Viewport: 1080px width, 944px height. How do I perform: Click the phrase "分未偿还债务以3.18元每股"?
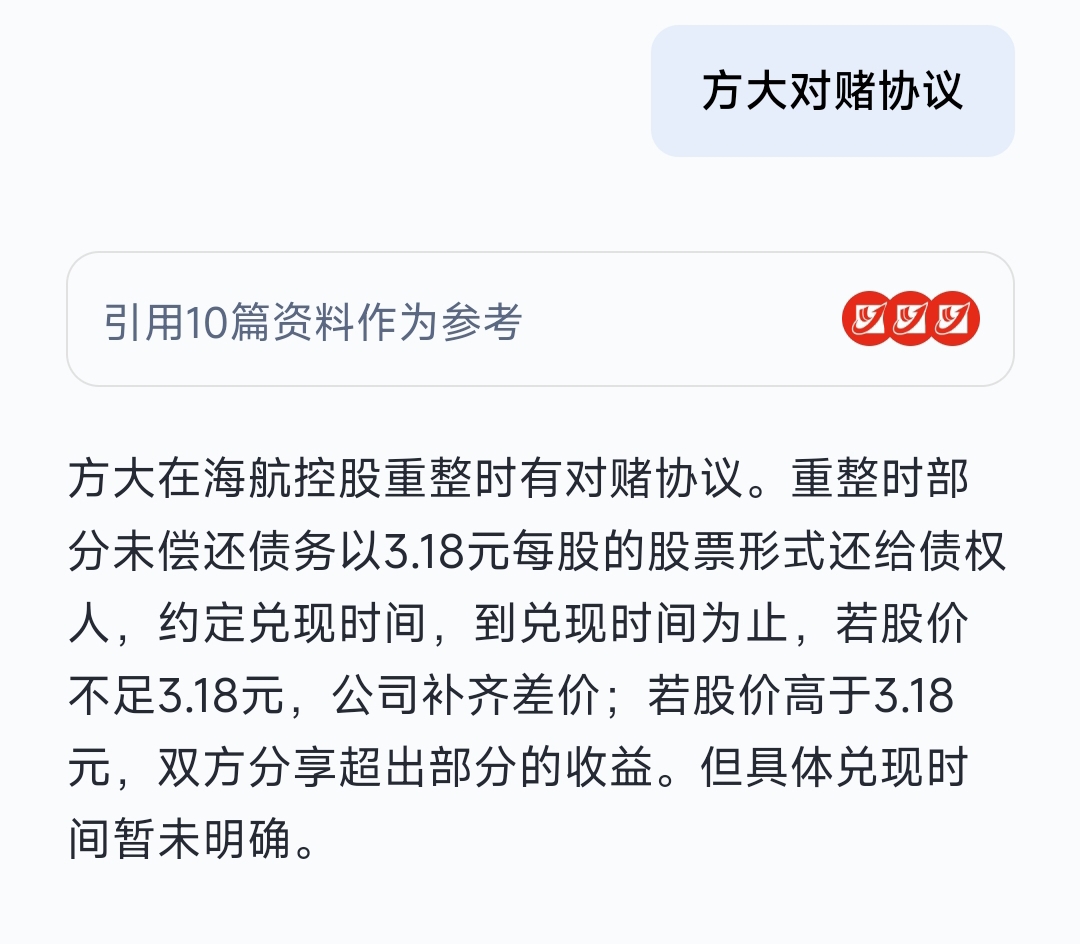(x=334, y=551)
